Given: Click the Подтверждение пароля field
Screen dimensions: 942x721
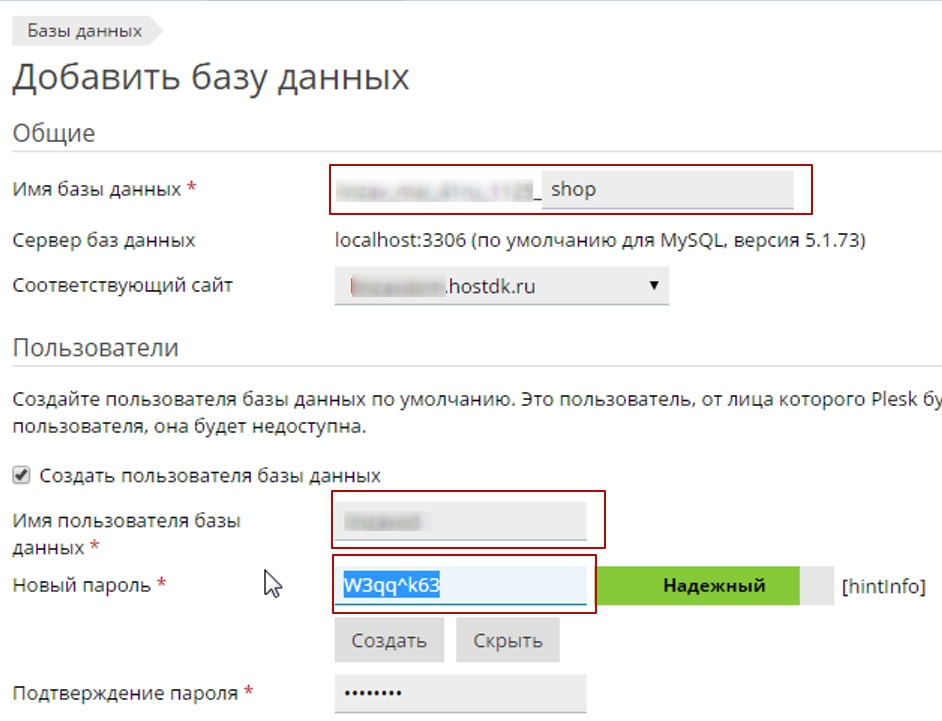Looking at the screenshot, I should [x=460, y=693].
